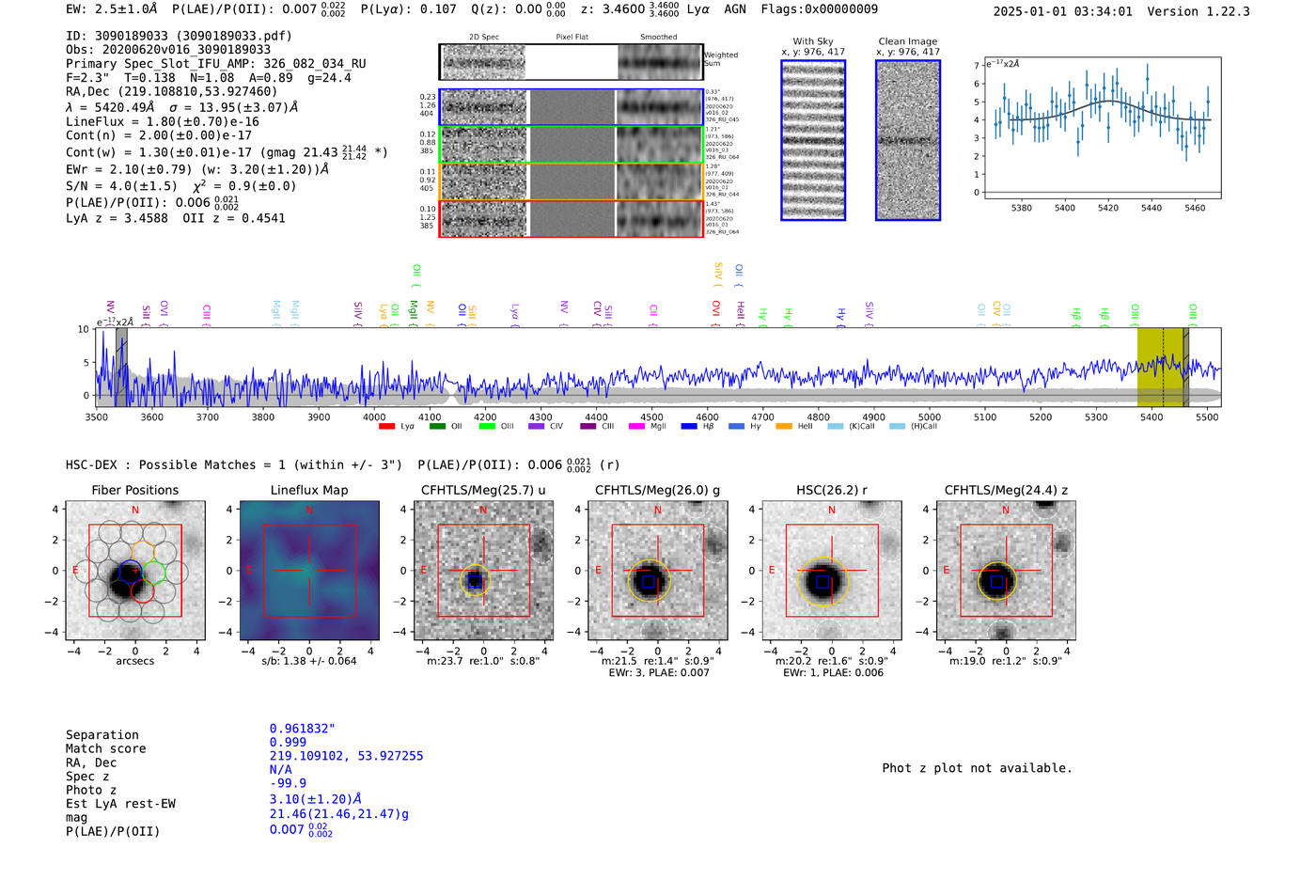The height and width of the screenshot is (896, 1316).
Task: Select the green-bordered 2D spectrum row
Action: pyautogui.click(x=572, y=145)
